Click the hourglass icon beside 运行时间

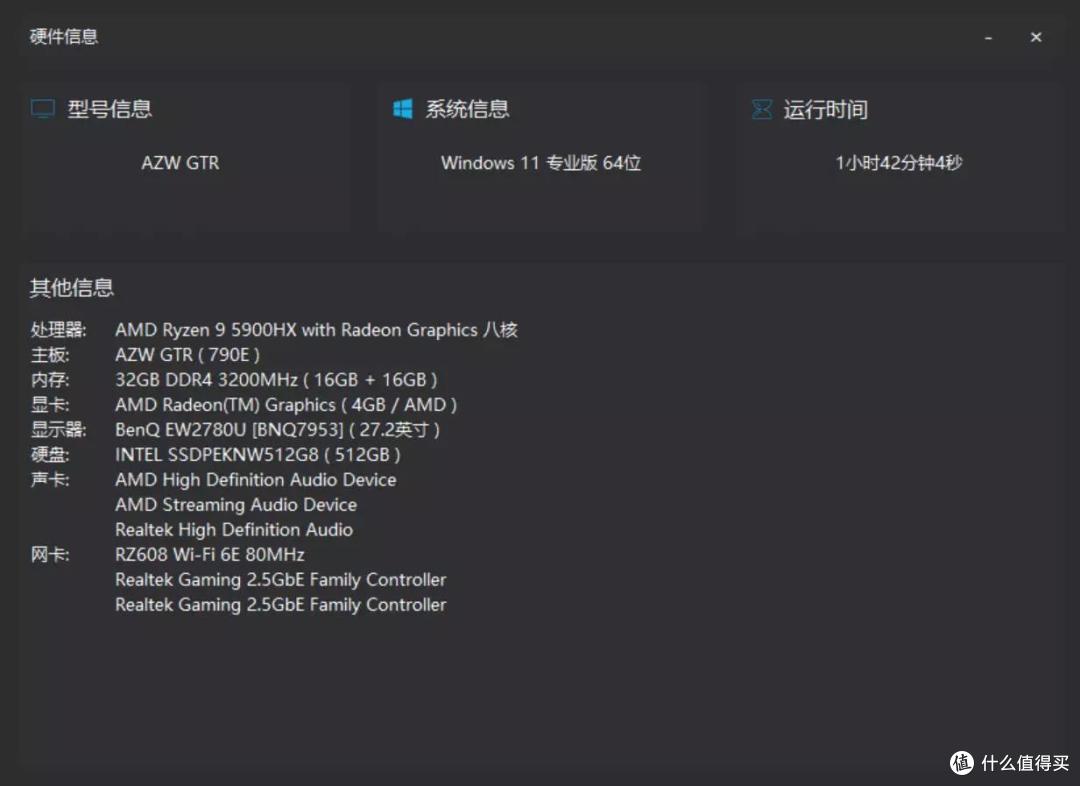point(762,109)
